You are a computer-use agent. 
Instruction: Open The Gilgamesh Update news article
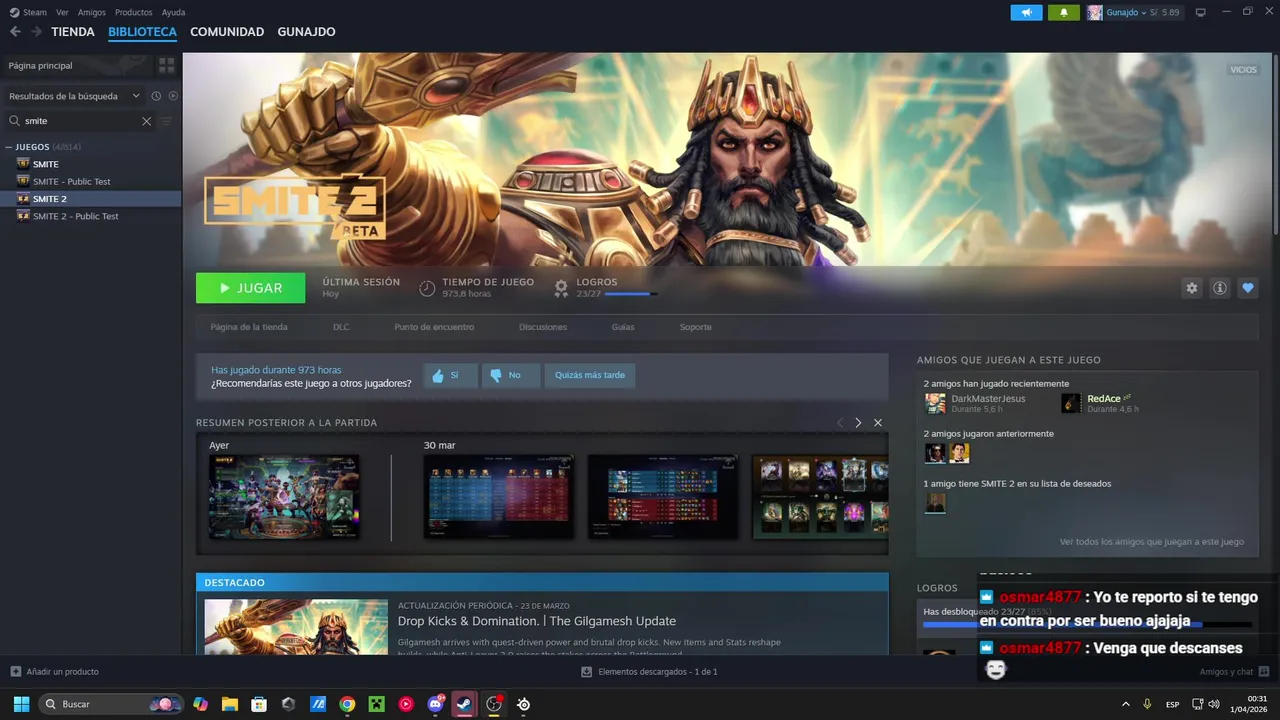pyautogui.click(x=537, y=621)
